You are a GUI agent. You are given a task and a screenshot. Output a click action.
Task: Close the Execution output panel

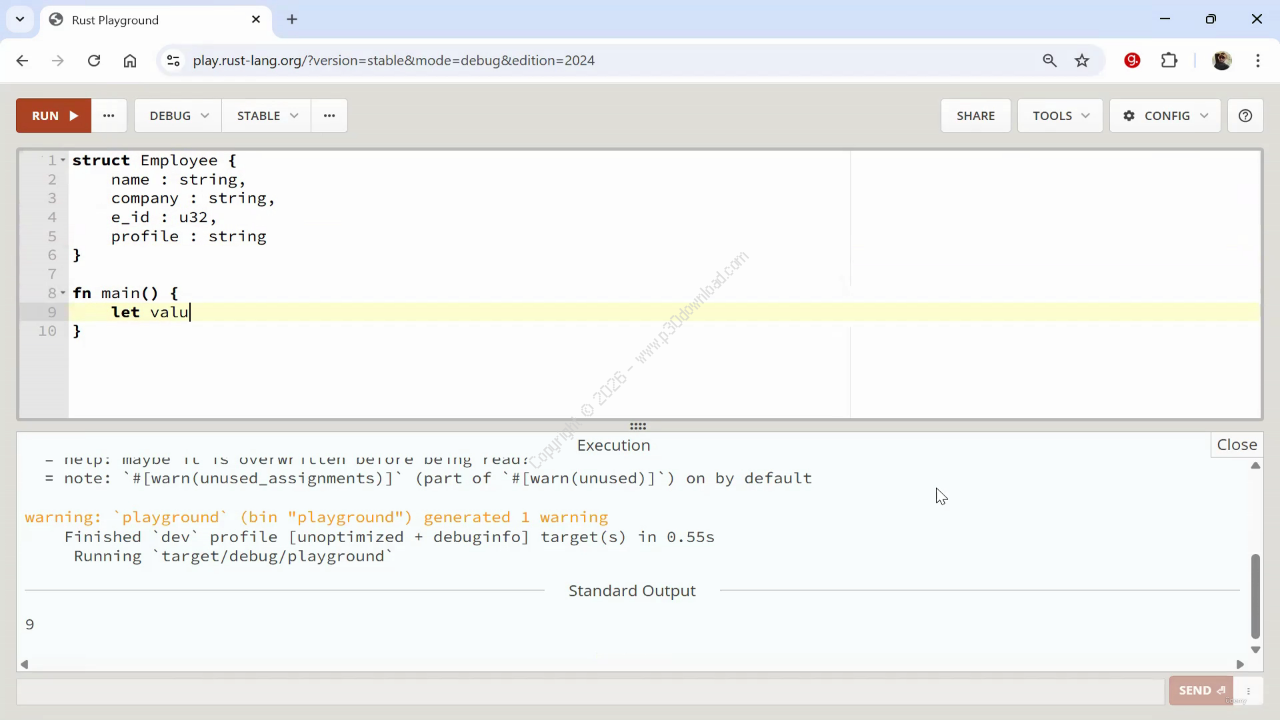click(1237, 445)
